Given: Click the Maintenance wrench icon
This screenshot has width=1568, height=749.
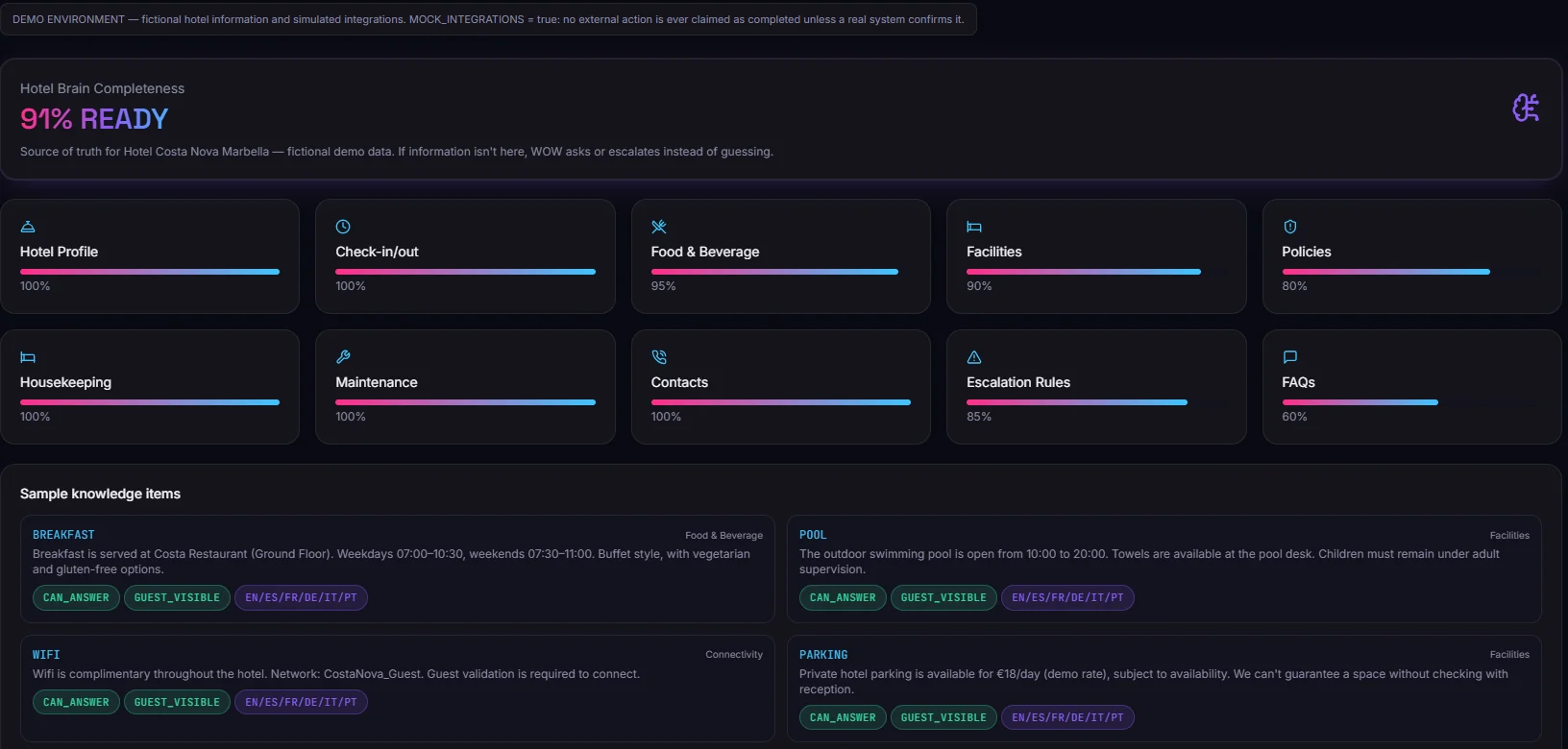Looking at the screenshot, I should [343, 357].
